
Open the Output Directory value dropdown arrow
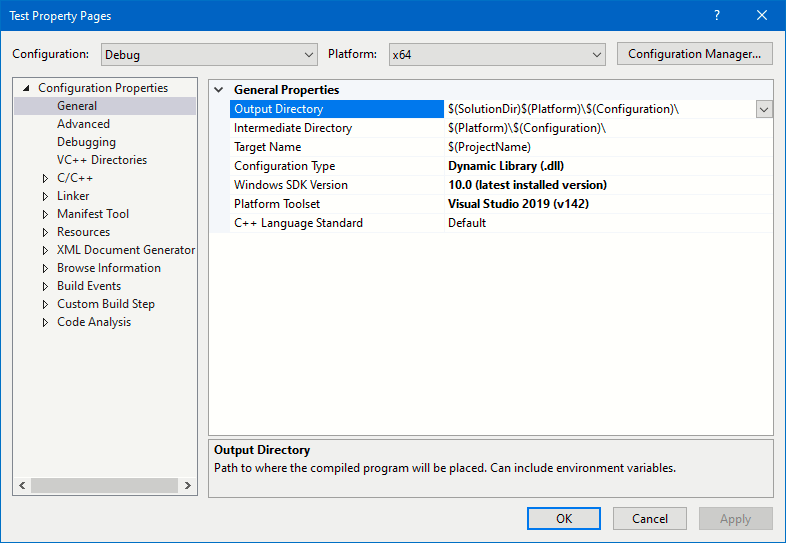[x=764, y=109]
